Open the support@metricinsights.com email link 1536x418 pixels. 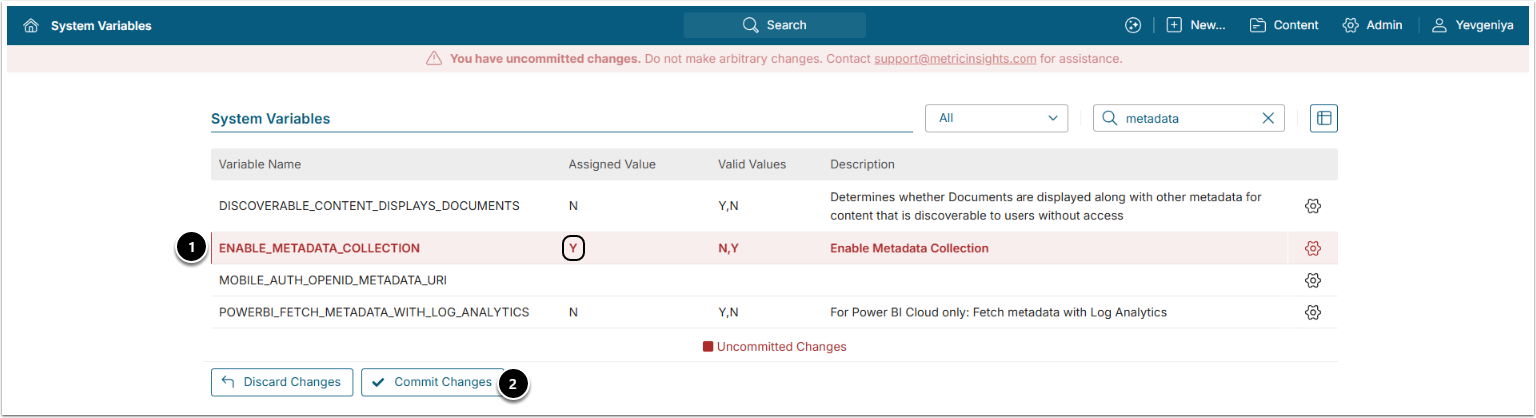954,59
